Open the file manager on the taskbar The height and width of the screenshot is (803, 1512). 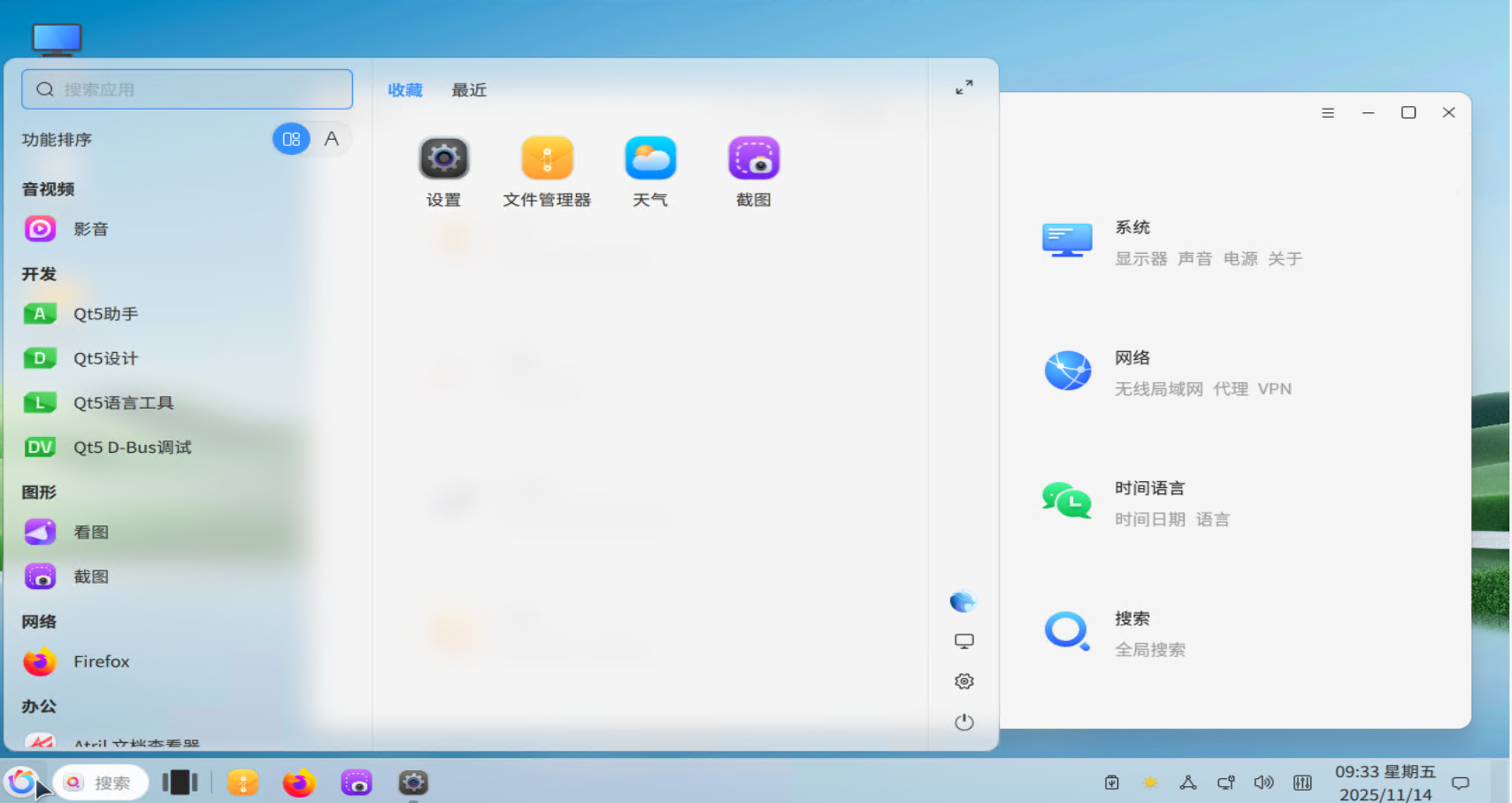tap(242, 783)
